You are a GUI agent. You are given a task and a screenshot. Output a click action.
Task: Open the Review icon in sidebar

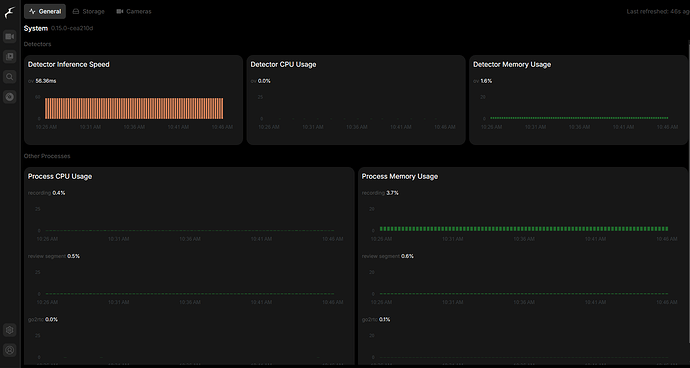[x=10, y=56]
